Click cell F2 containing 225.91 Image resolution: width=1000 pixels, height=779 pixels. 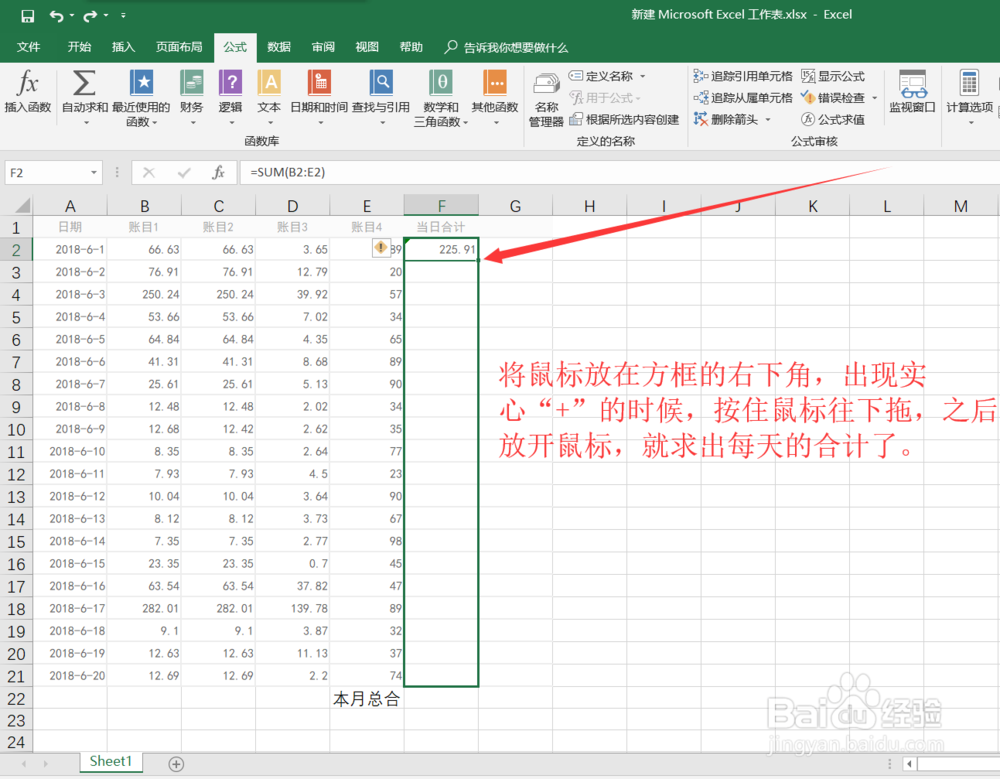pyautogui.click(x=441, y=249)
